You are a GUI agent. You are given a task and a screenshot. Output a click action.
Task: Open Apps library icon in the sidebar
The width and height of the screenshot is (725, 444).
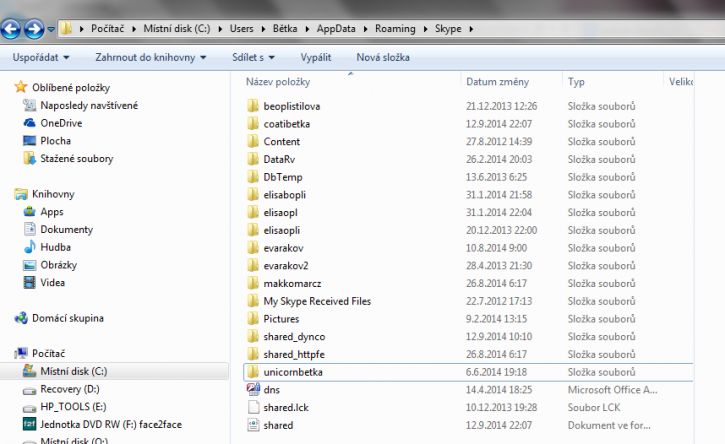pos(29,211)
